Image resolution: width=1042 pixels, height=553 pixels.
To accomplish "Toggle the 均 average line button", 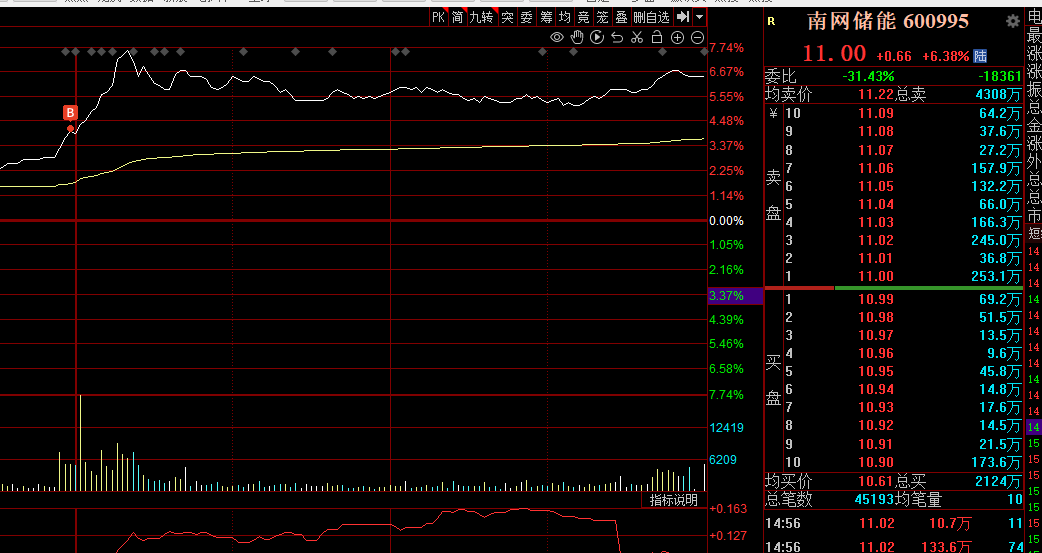I will [564, 17].
